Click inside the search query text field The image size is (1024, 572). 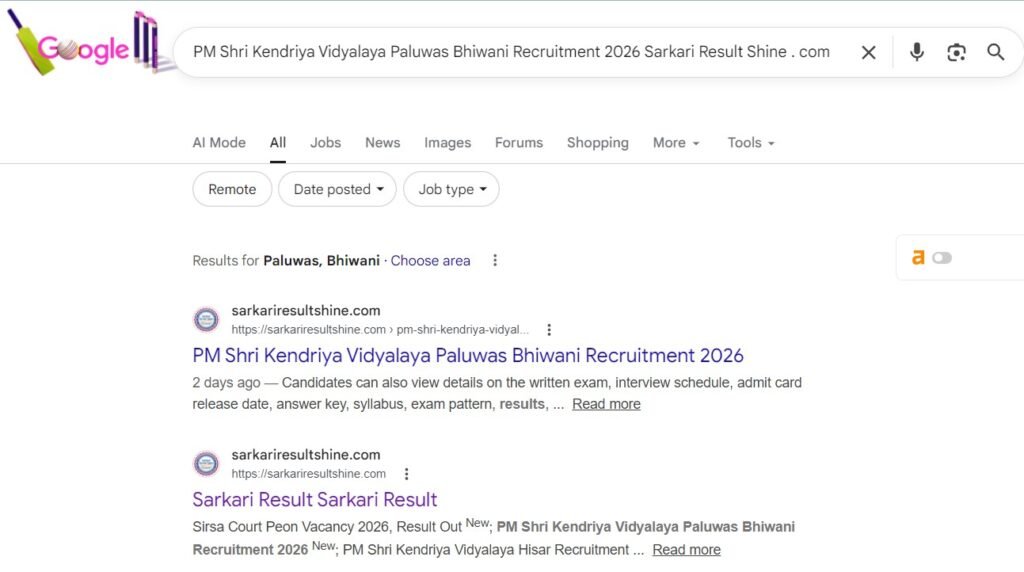click(x=510, y=52)
